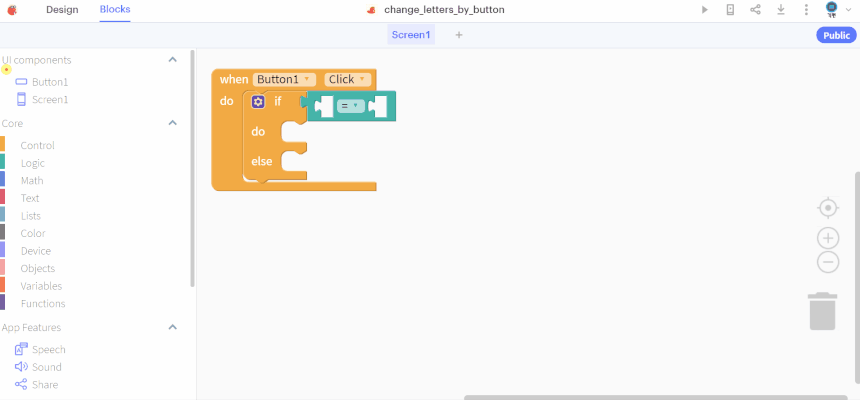Click the purple Functions color swatch
860x400 pixels.
(2, 302)
